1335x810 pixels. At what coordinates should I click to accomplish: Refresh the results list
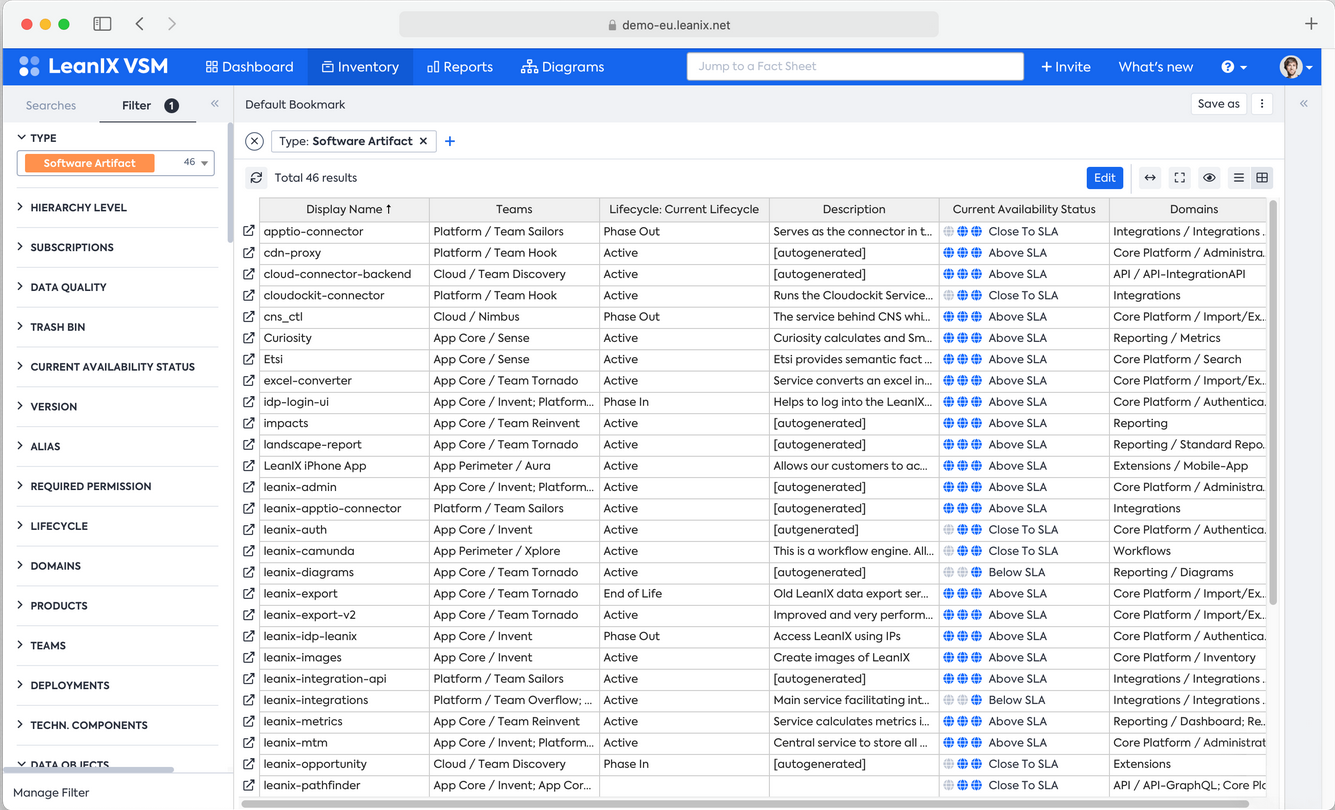[x=257, y=178]
